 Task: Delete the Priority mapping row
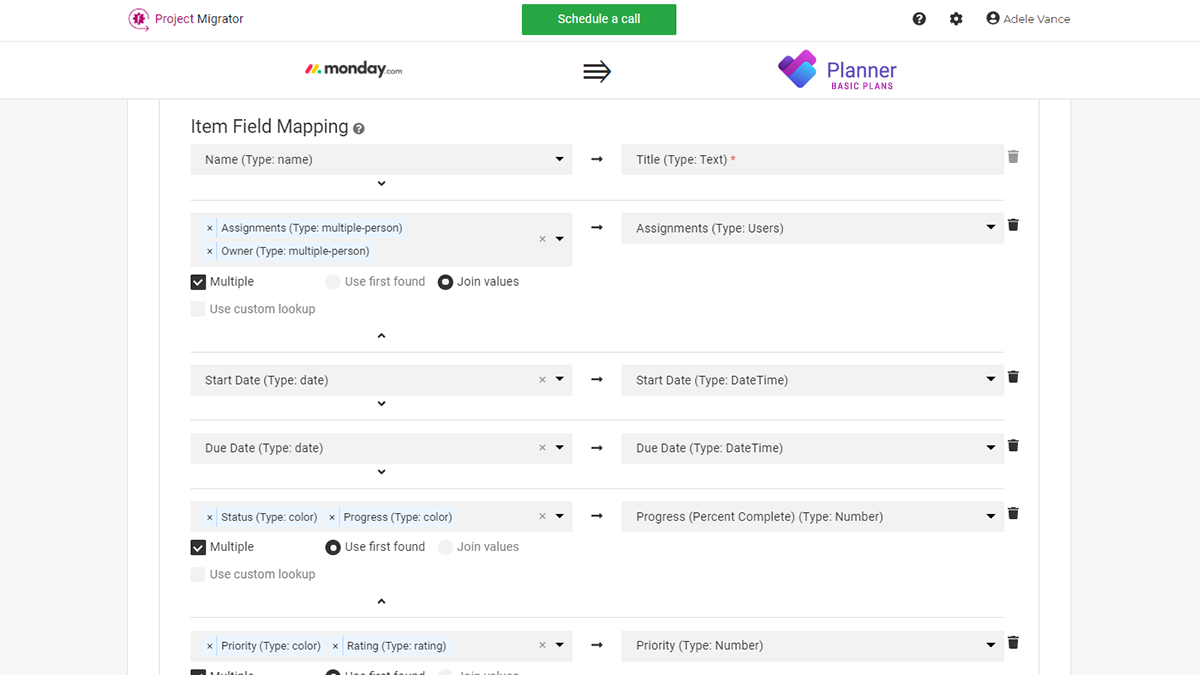click(x=1013, y=643)
